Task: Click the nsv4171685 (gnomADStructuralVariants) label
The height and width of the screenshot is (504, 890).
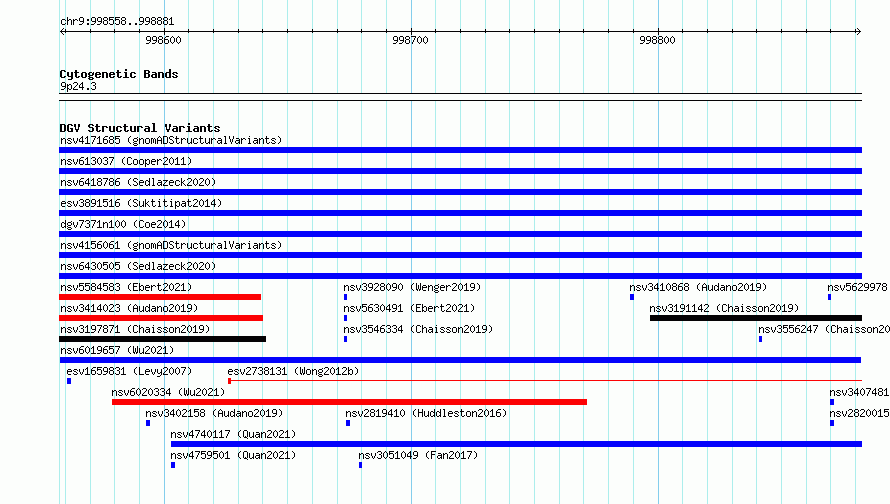Action: 171,140
